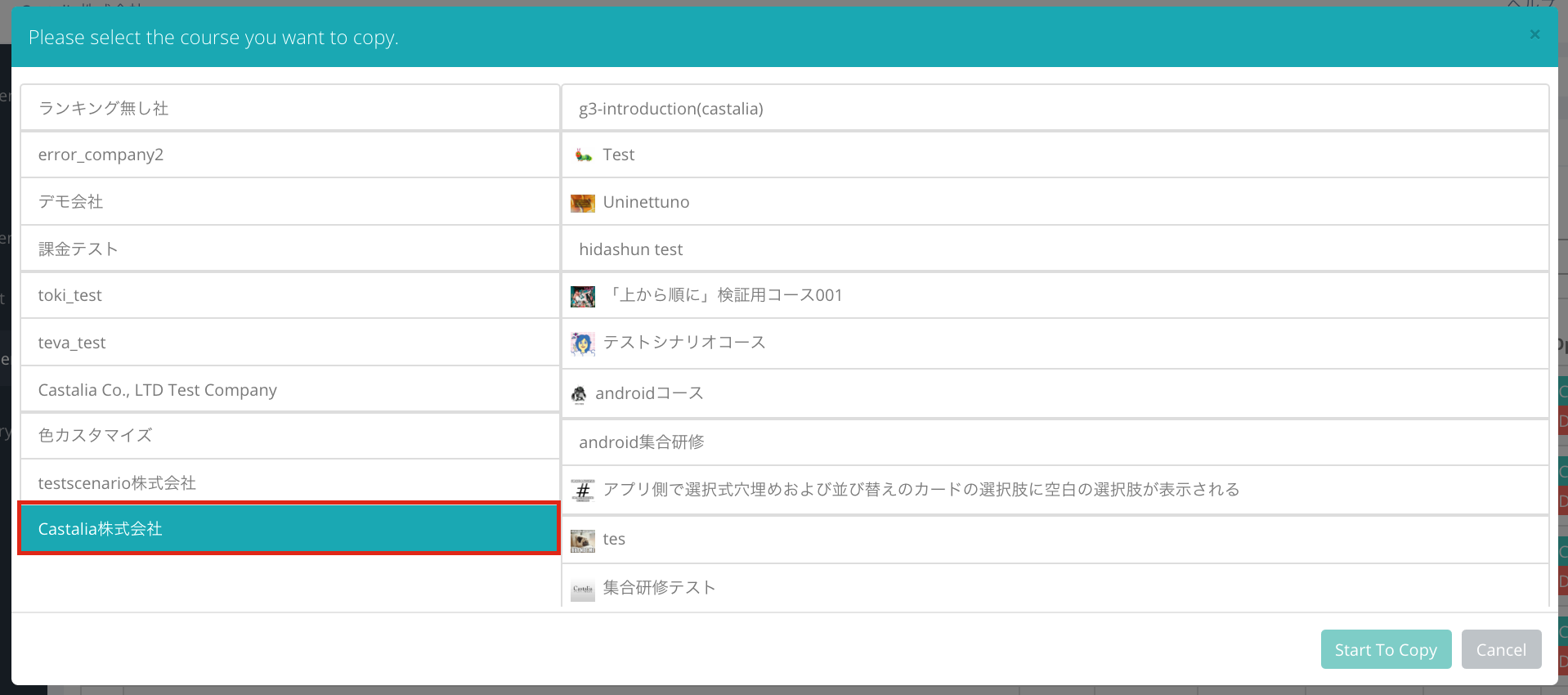
Task: Choose the デモ会社 company row
Action: pyautogui.click(x=290, y=201)
